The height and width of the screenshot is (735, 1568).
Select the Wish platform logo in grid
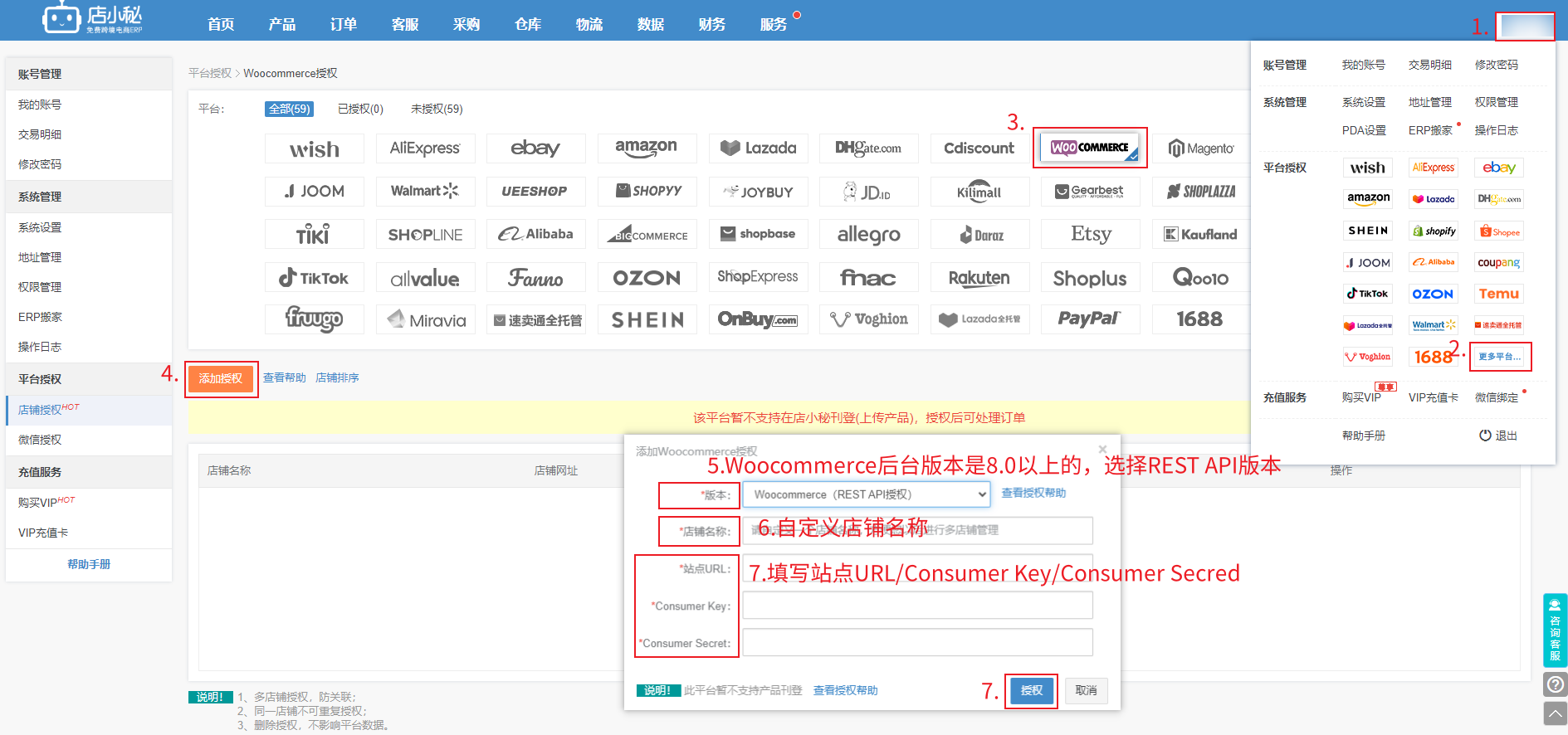(314, 148)
